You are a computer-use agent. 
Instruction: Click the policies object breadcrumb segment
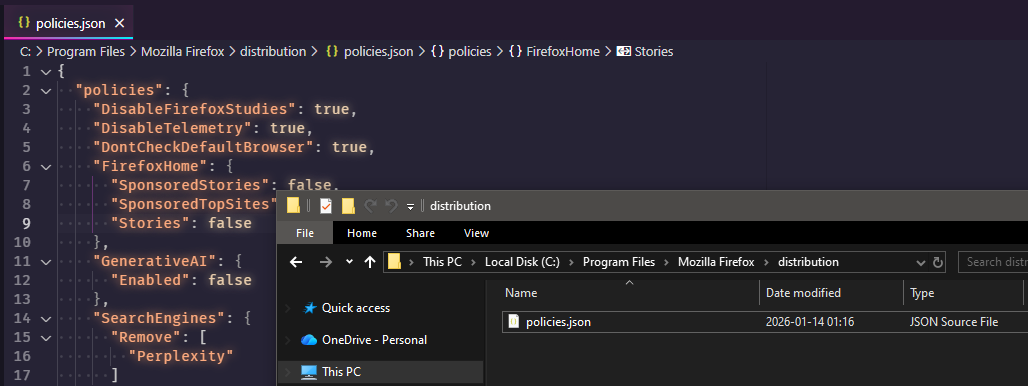[x=469, y=51]
